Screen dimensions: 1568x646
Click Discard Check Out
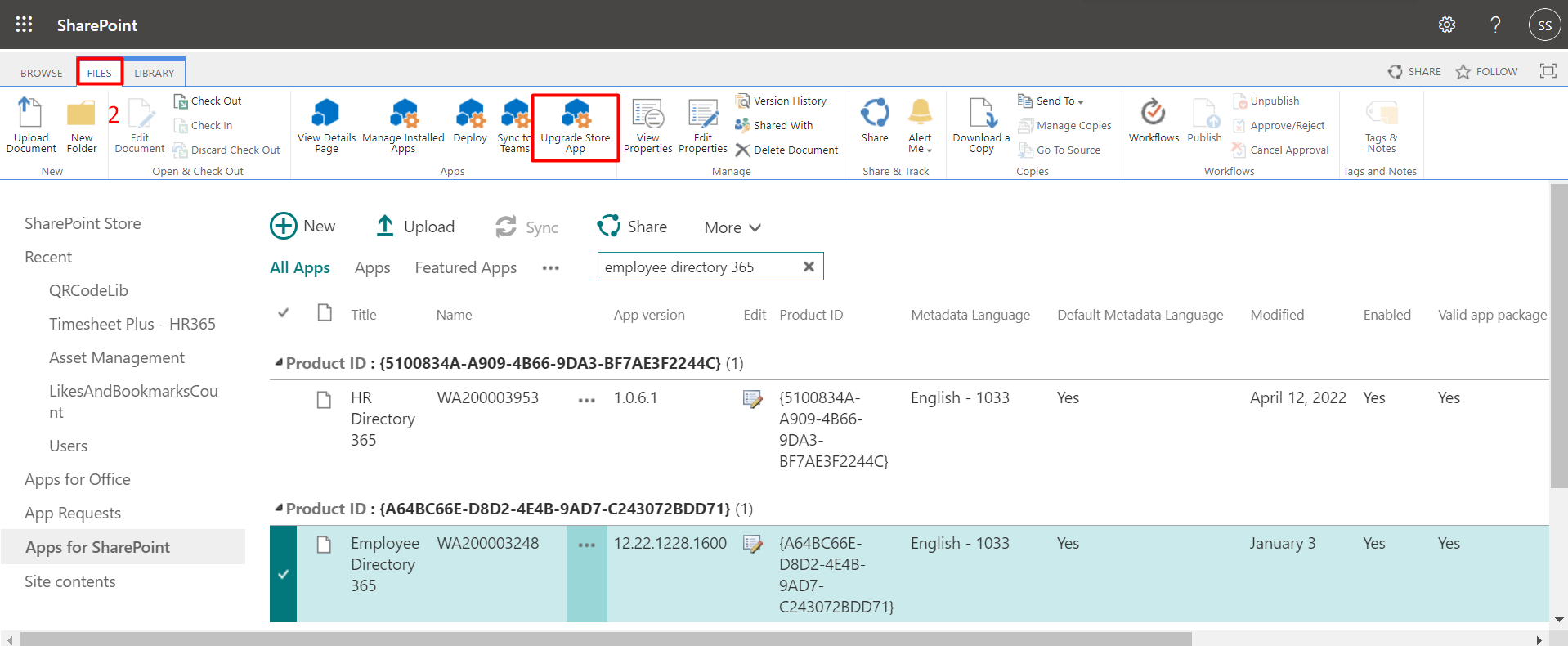tap(226, 150)
